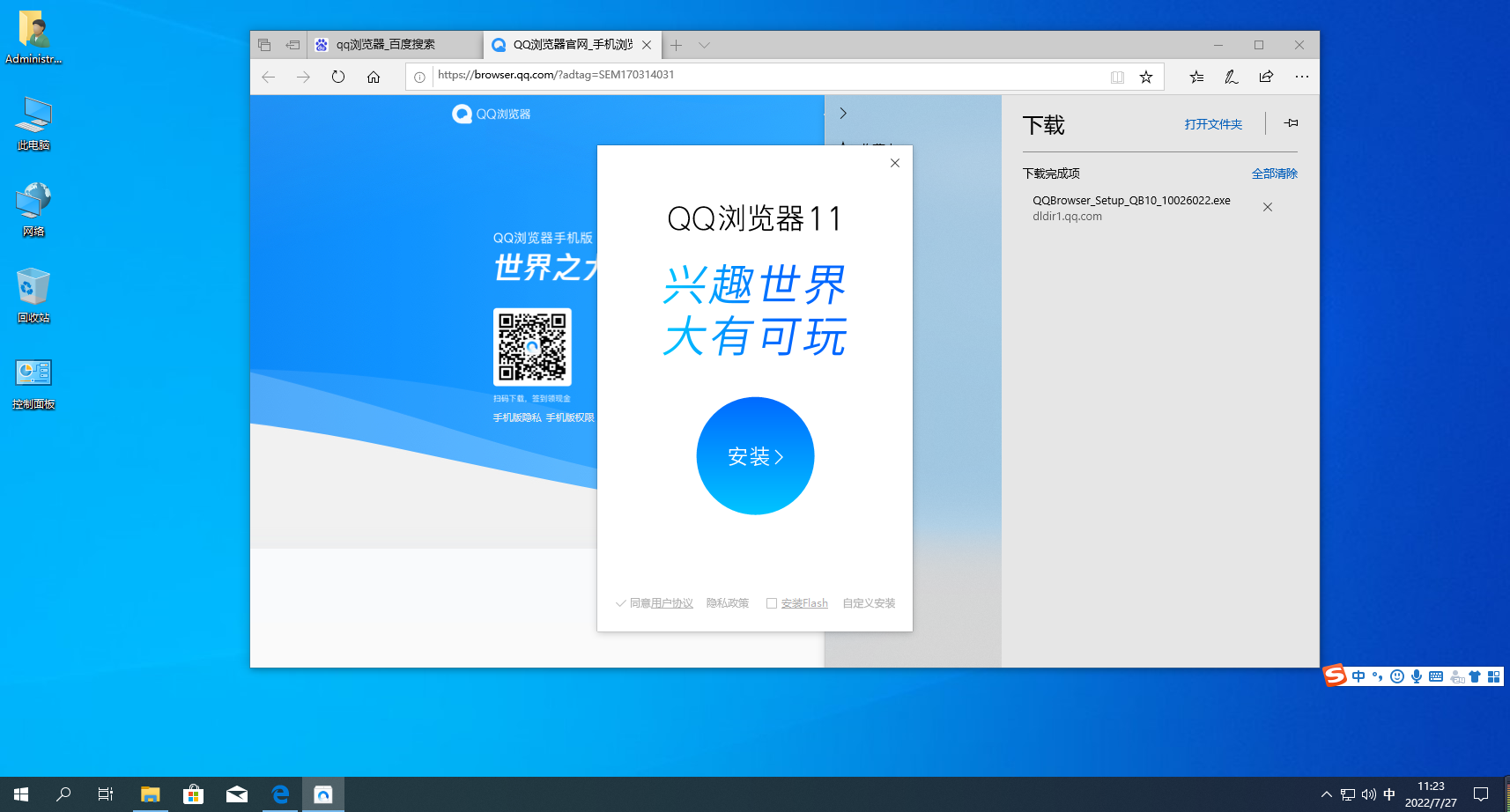Image resolution: width=1510 pixels, height=812 pixels.
Task: Click the taskbar search icon
Action: pyautogui.click(x=63, y=794)
